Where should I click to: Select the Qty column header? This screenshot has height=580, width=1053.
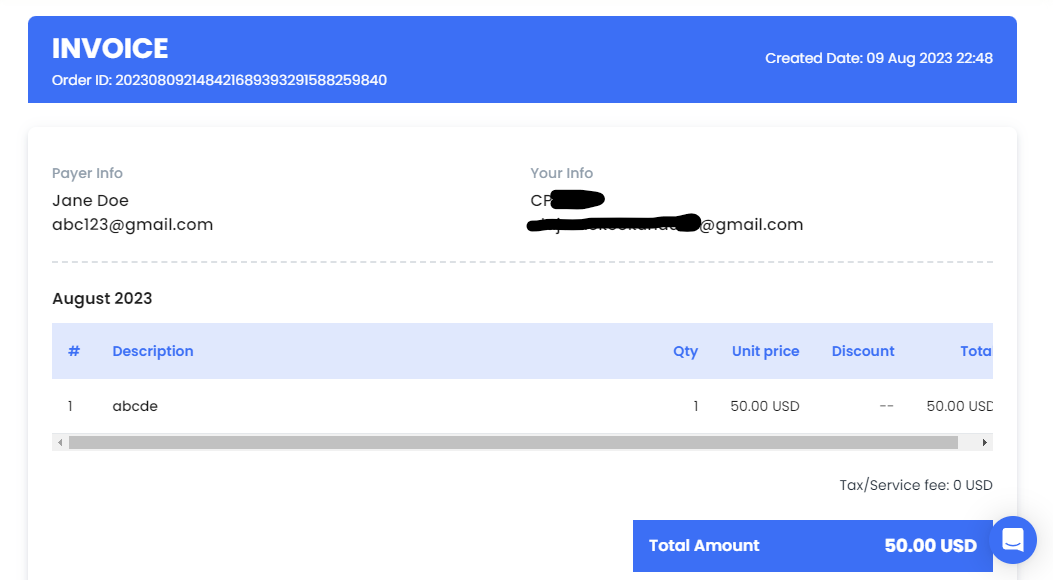(x=685, y=351)
